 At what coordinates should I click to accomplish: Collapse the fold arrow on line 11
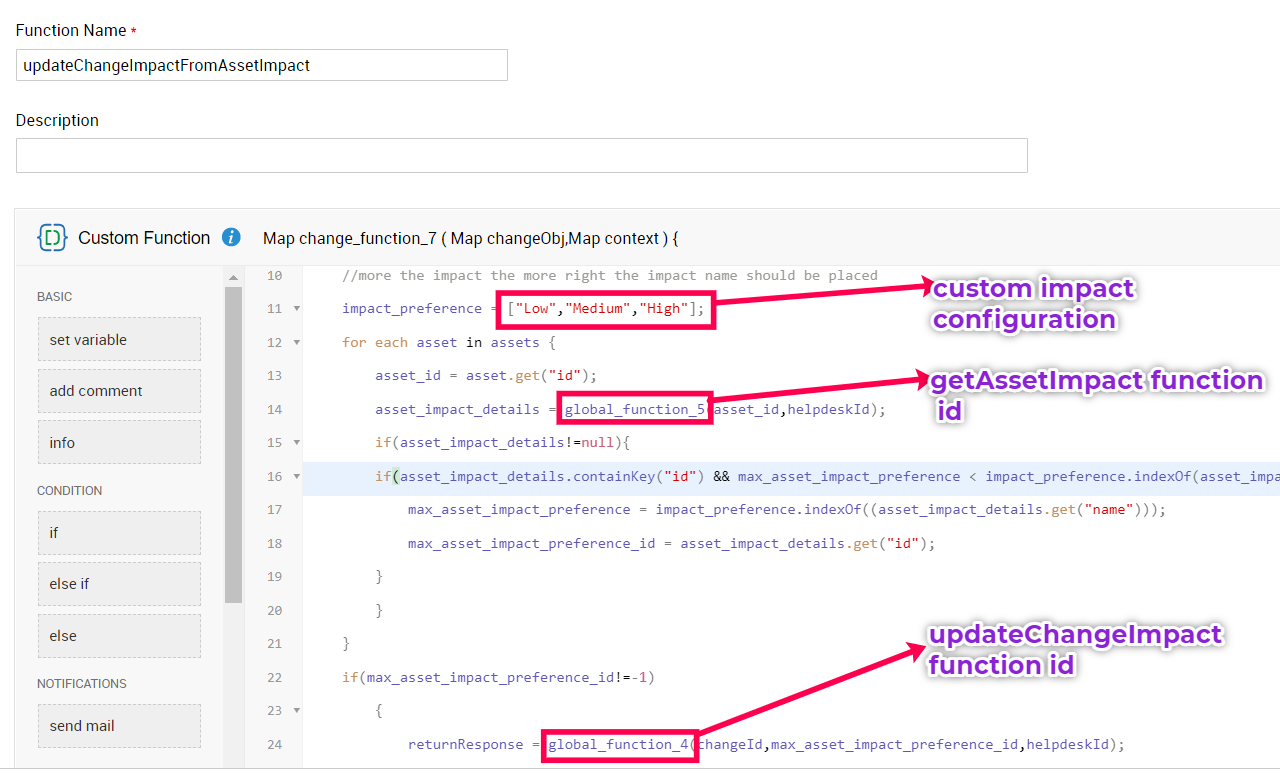pos(297,309)
